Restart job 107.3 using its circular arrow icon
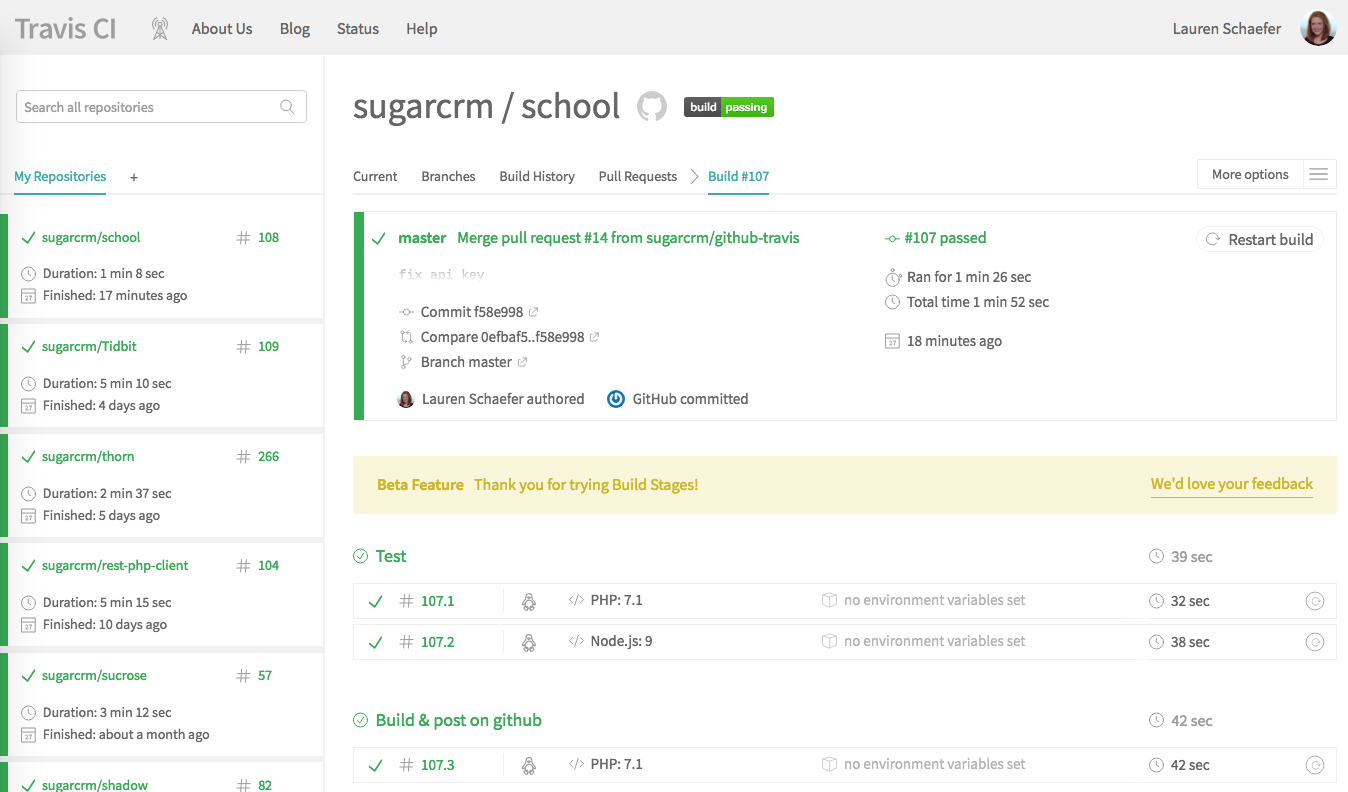This screenshot has height=792, width=1348. [1315, 764]
